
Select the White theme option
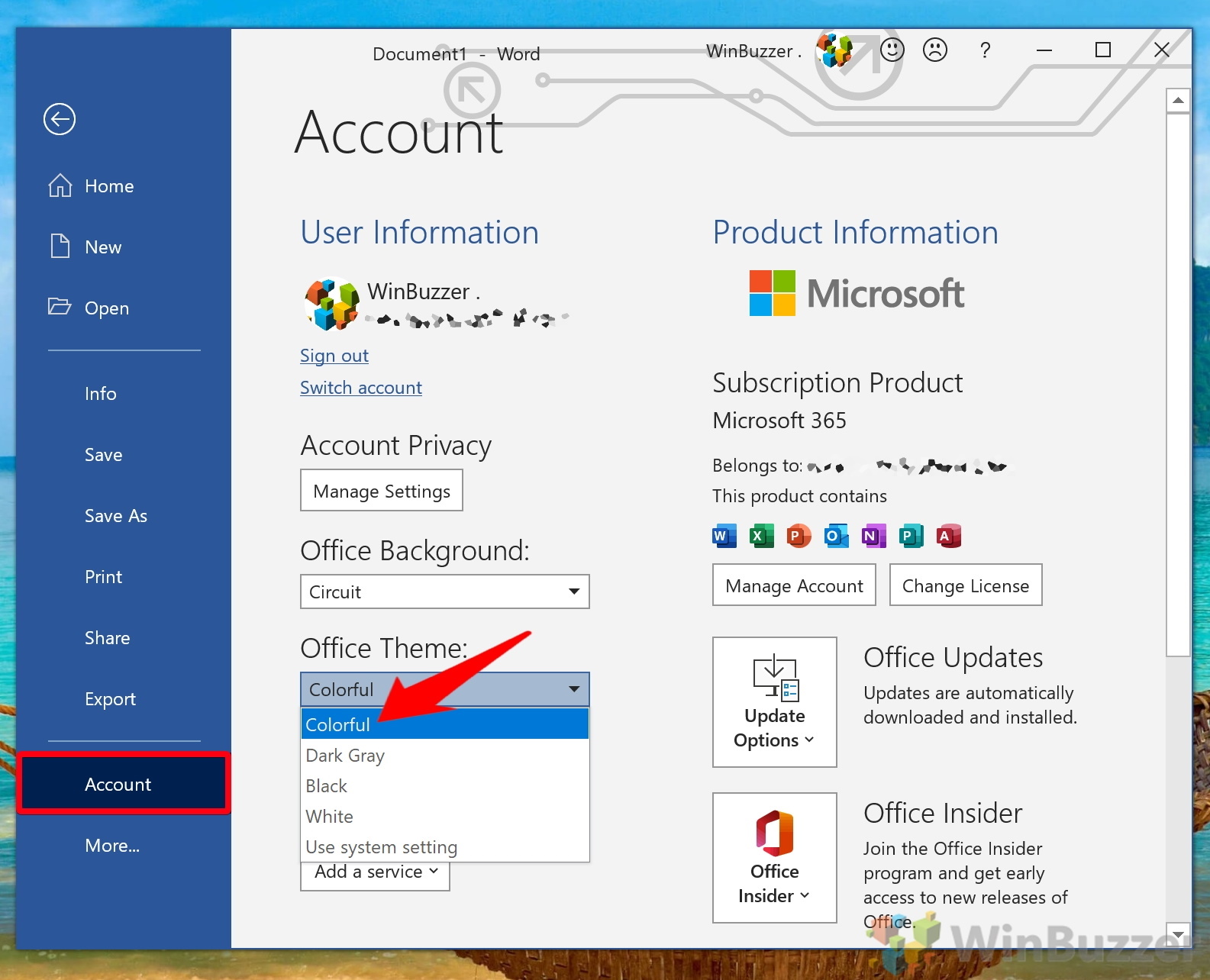click(x=445, y=816)
